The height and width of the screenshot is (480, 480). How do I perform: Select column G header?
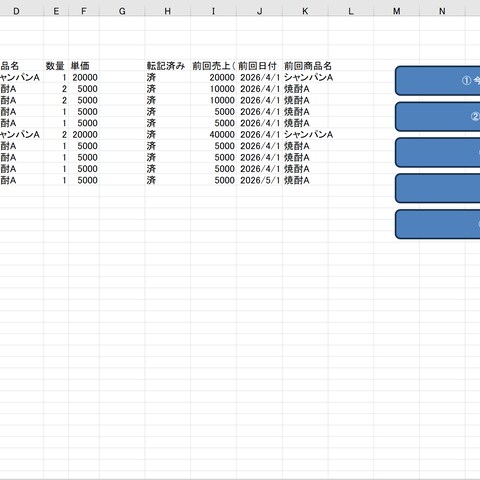tap(122, 11)
